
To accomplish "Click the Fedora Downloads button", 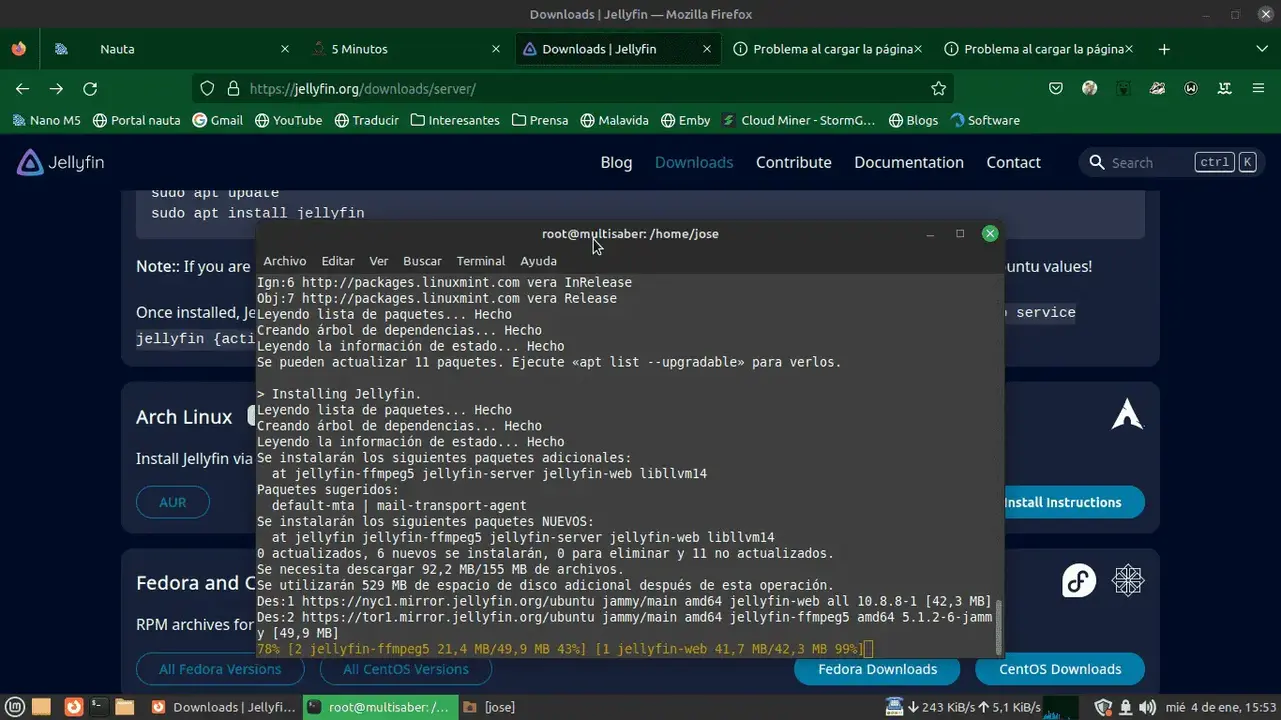I will click(877, 669).
